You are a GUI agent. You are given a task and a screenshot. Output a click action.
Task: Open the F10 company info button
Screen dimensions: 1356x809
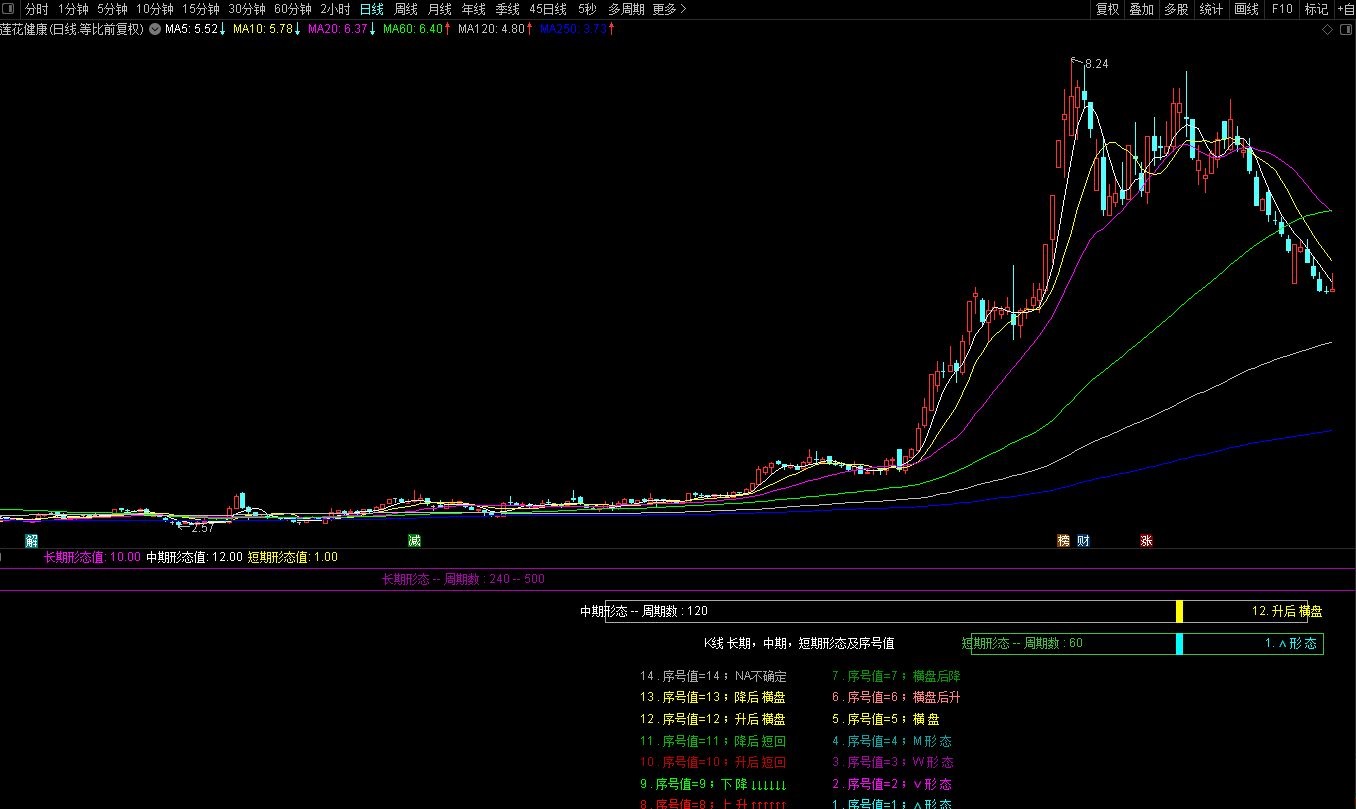point(1281,9)
